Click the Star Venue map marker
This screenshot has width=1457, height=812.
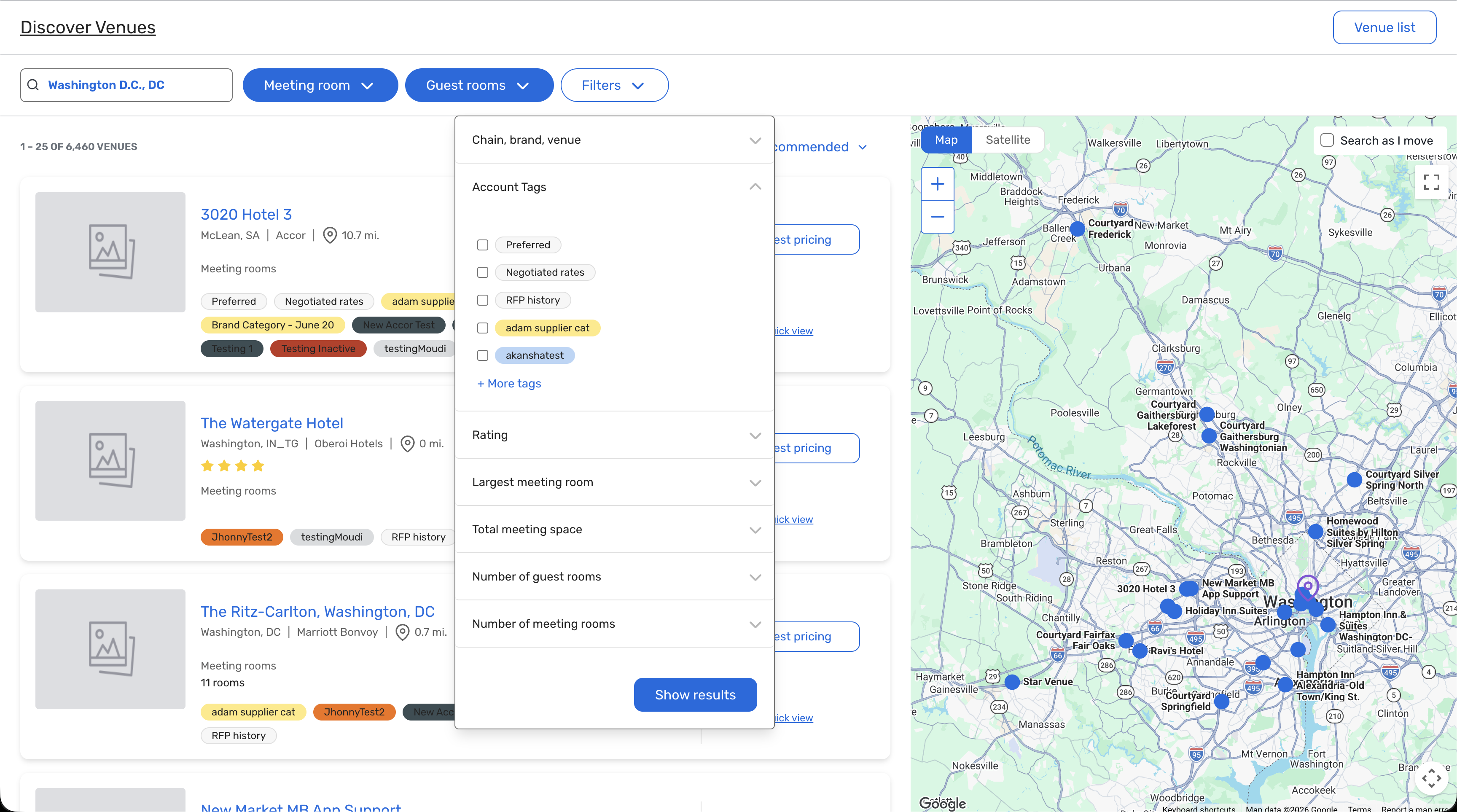click(1012, 682)
